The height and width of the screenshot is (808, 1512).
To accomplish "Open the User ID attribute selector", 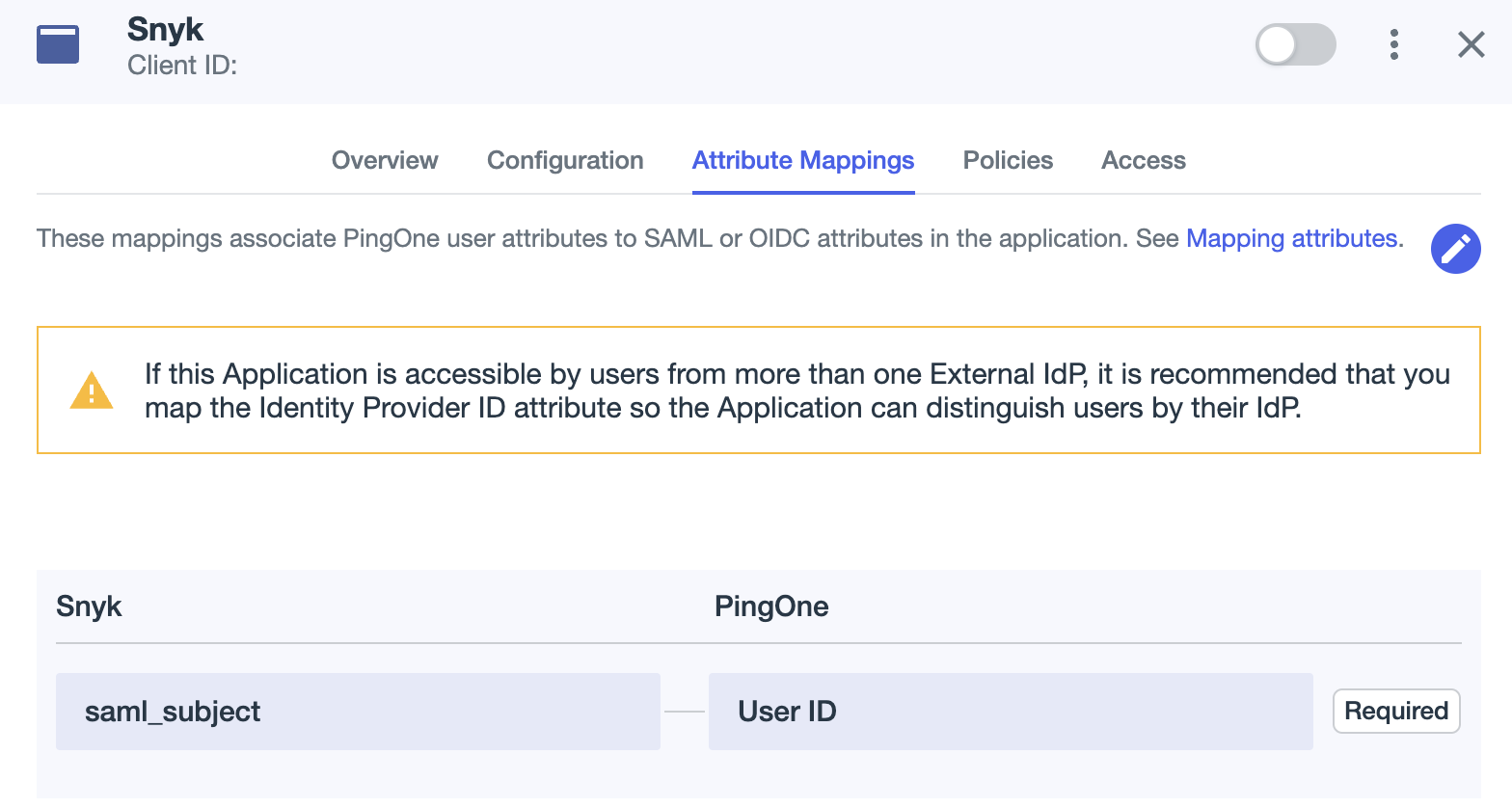I will [x=1011, y=711].
